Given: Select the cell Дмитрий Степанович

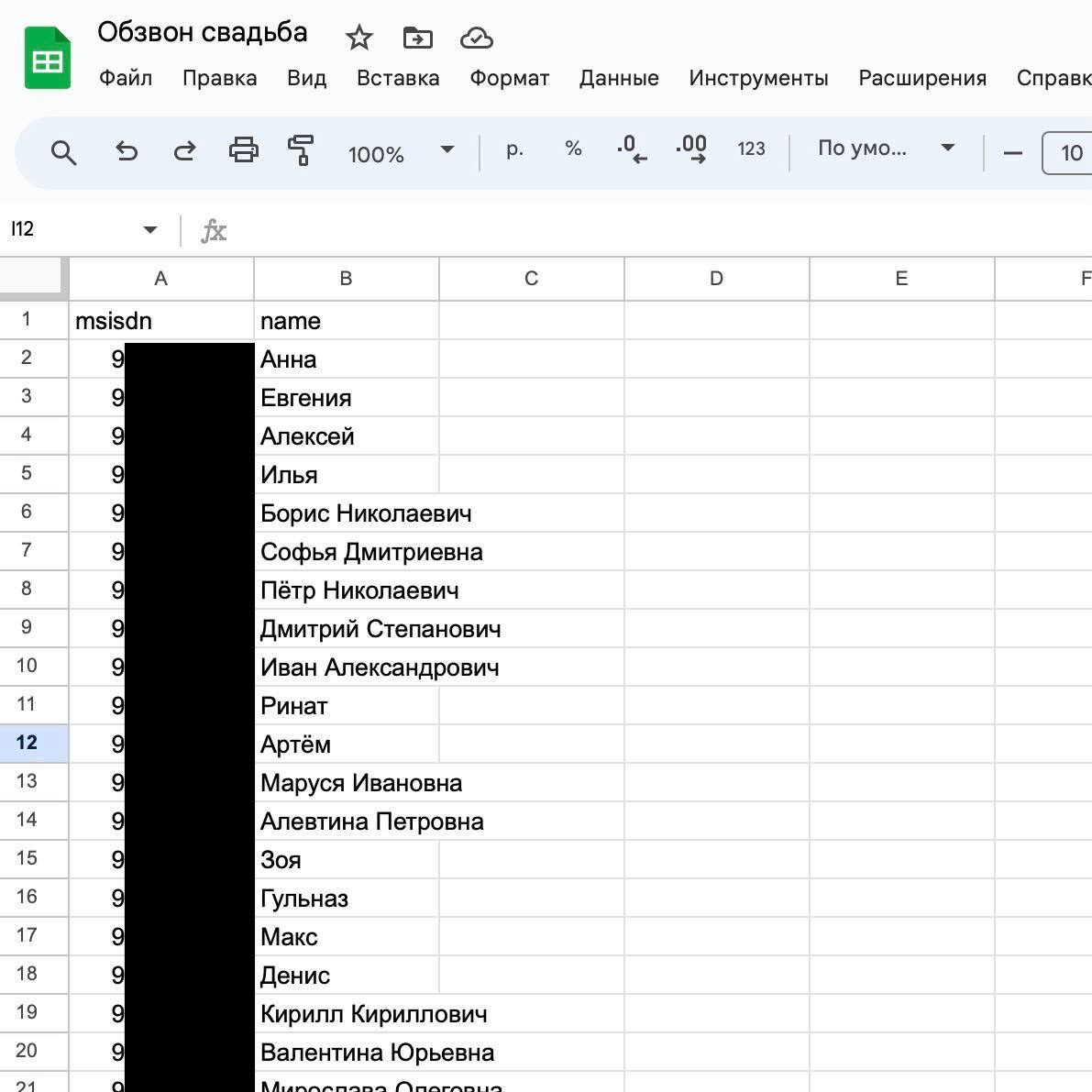Looking at the screenshot, I should pos(347,629).
